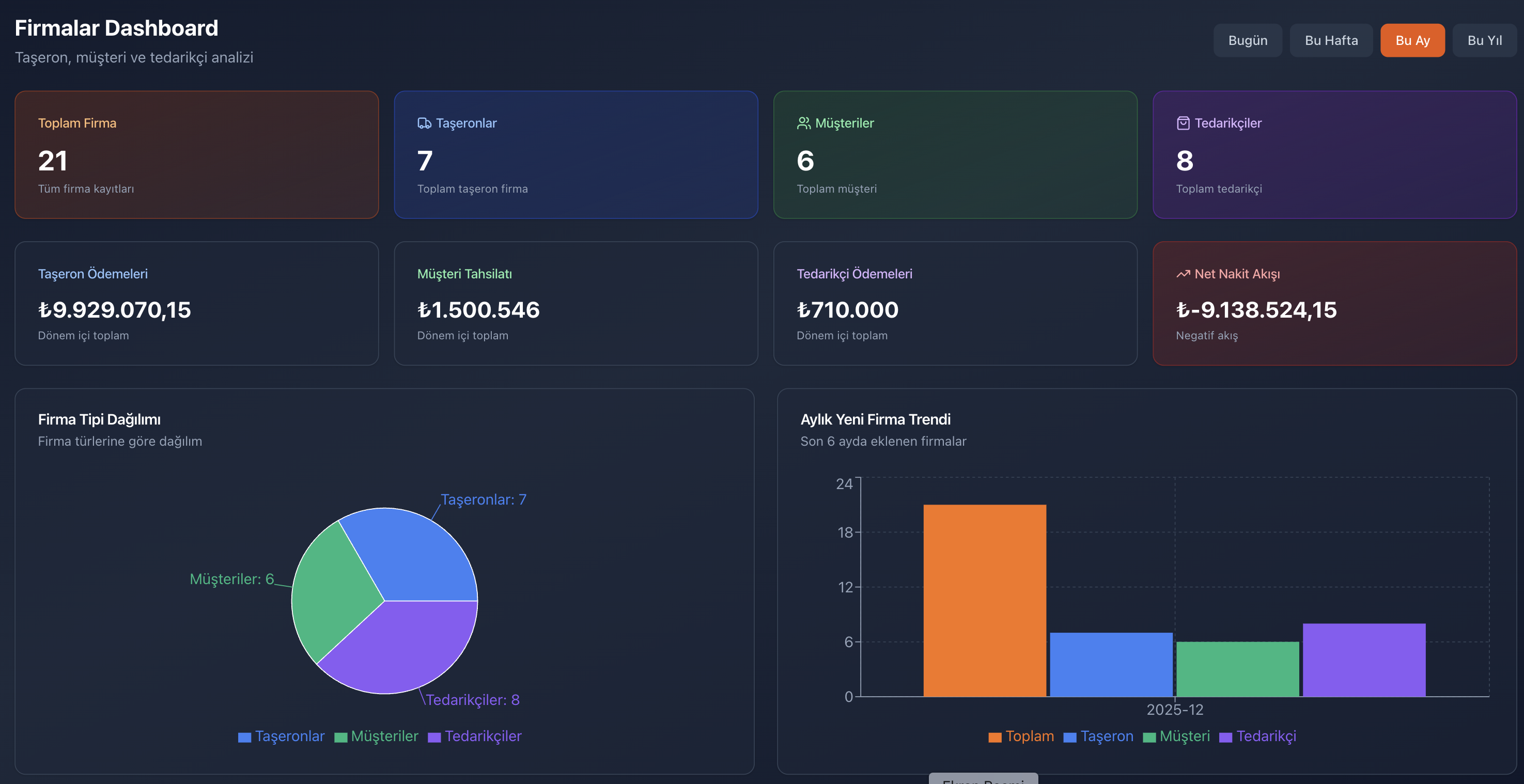Toggle the Taşeronlar legend label under pie chart
This screenshot has width=1524, height=784.
(x=290, y=736)
